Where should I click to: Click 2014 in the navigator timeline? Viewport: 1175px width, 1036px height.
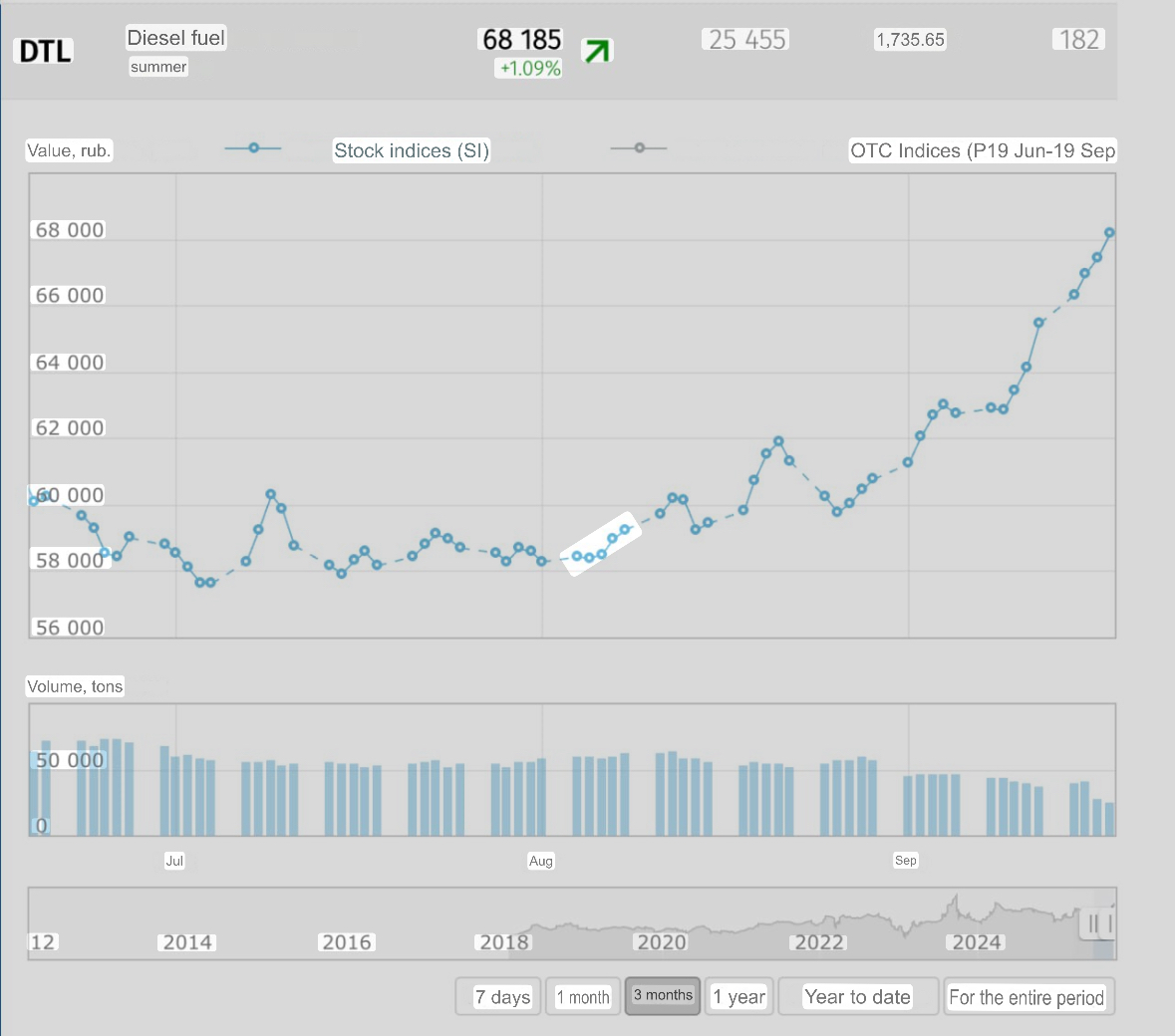click(x=187, y=942)
